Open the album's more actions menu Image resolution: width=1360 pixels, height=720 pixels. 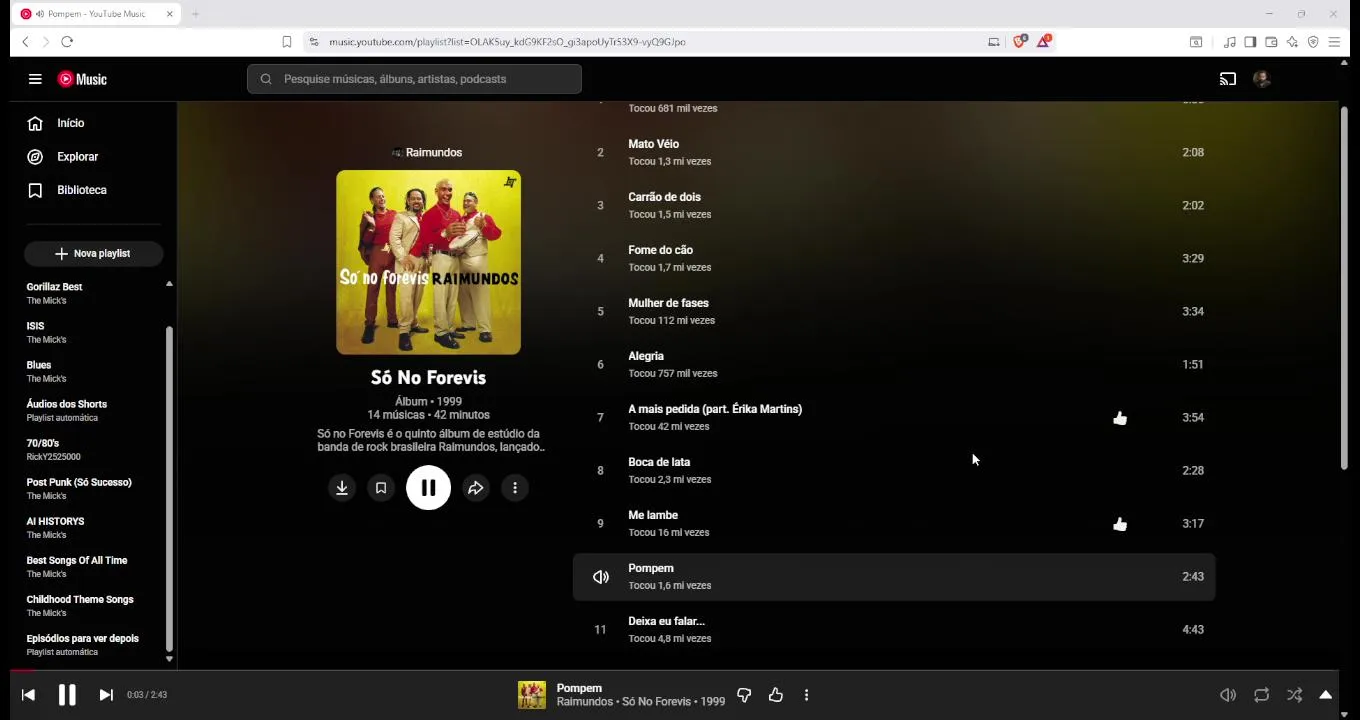(515, 488)
